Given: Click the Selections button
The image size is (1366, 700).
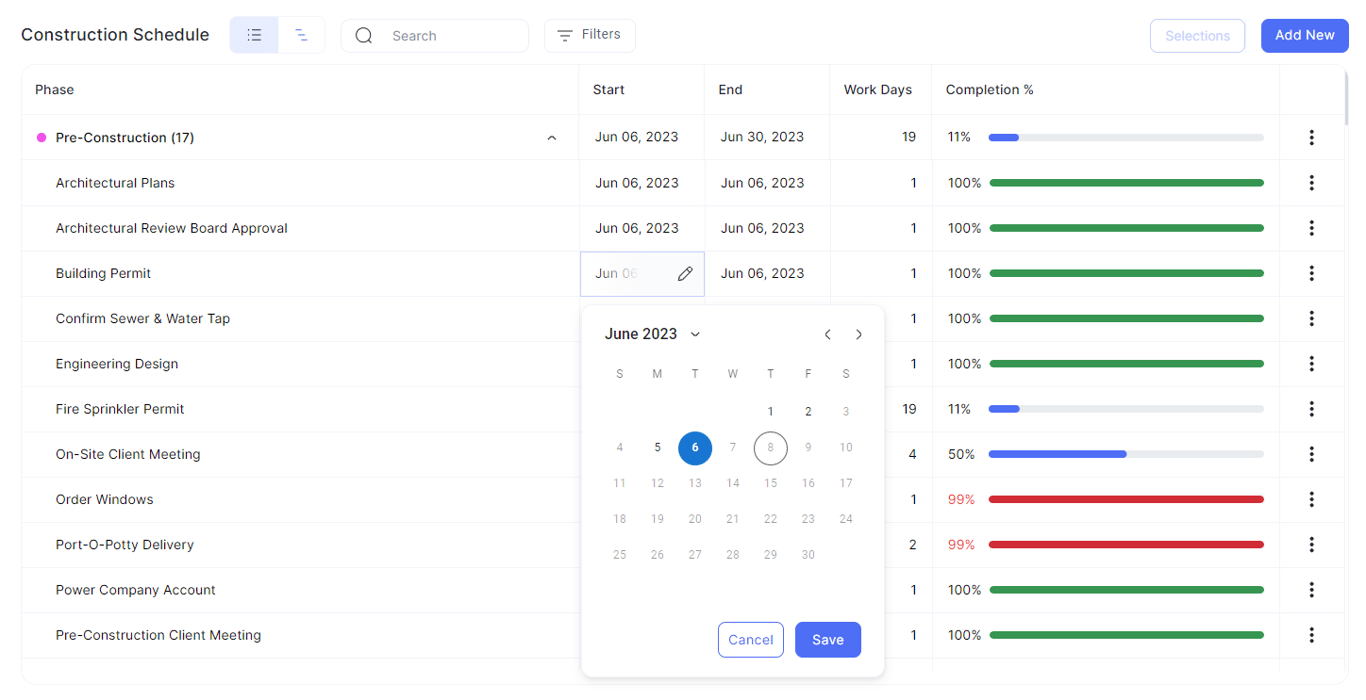Looking at the screenshot, I should tap(1197, 35).
